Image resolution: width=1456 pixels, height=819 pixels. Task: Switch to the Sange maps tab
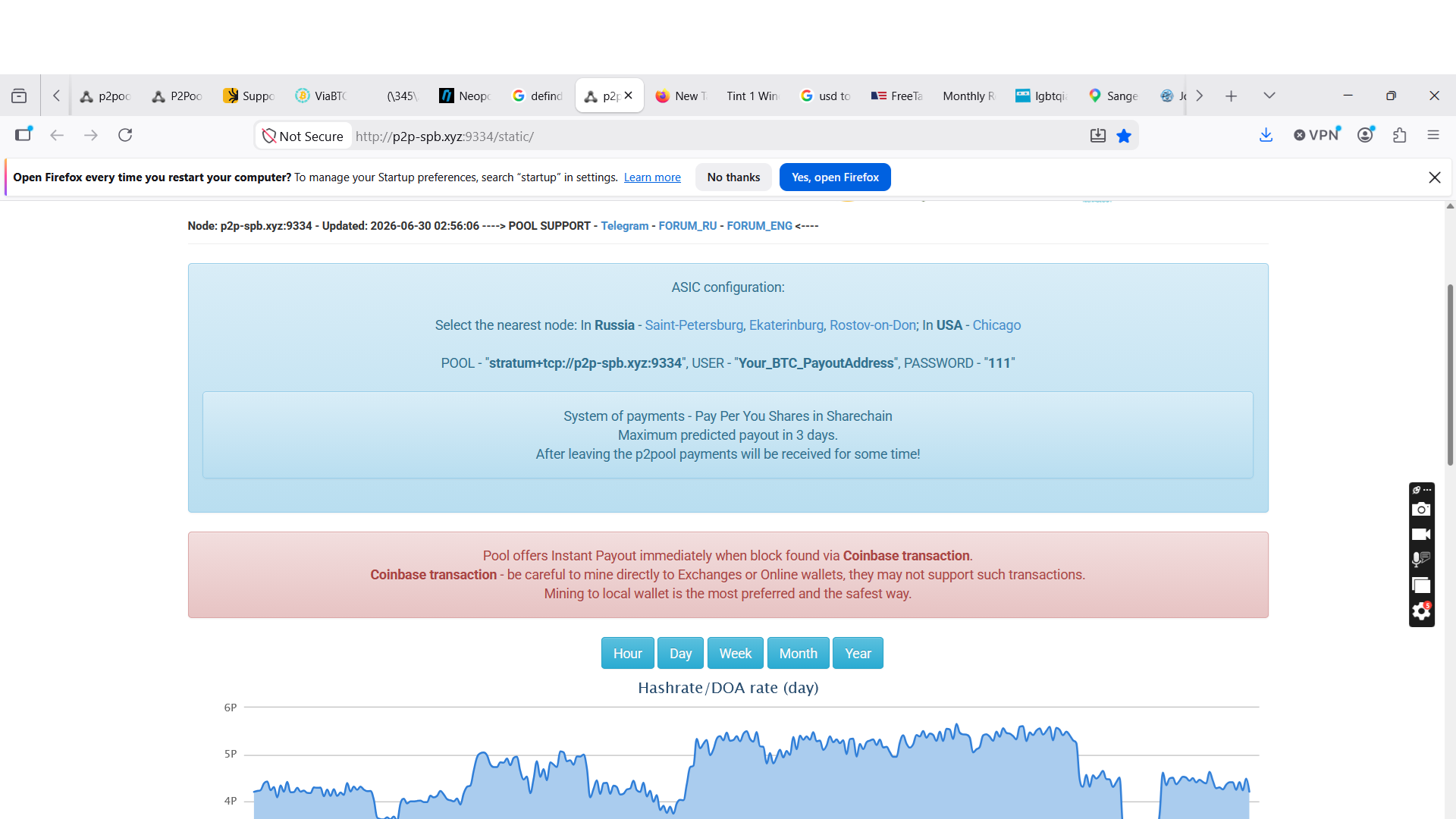(1112, 96)
